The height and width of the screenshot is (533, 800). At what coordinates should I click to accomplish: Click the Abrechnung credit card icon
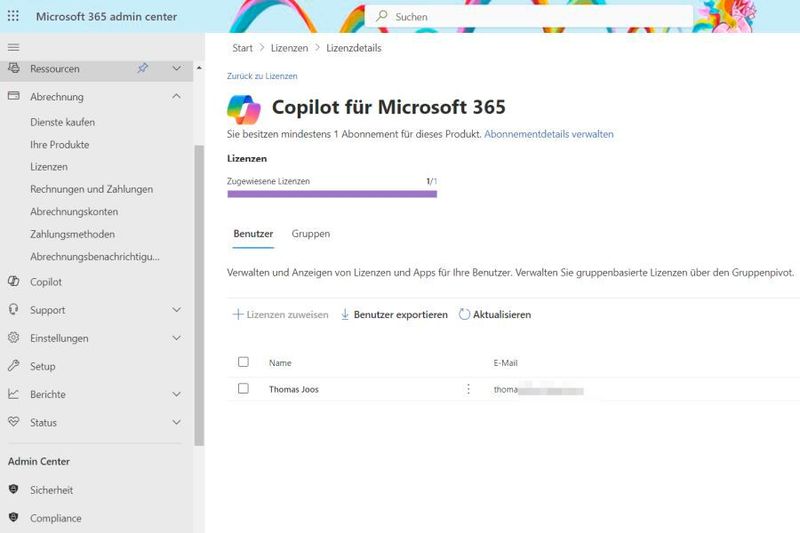click(14, 96)
